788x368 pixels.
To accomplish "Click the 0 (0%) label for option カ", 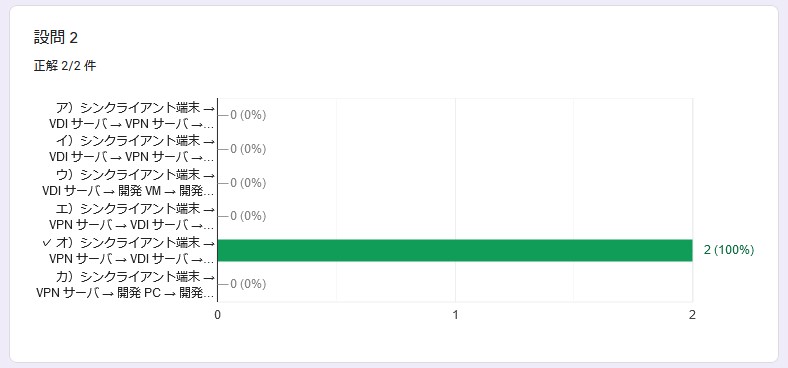I will [x=248, y=285].
